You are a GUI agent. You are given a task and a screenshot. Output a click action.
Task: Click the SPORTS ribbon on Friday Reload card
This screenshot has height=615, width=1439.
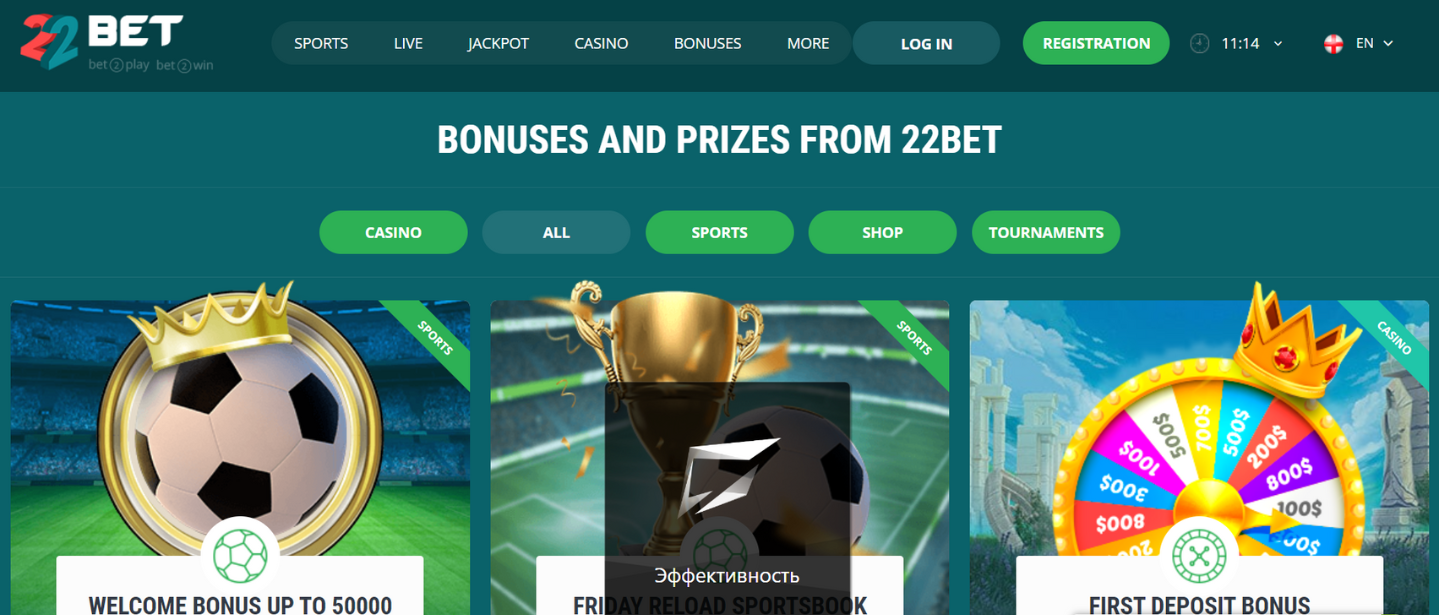tap(913, 339)
